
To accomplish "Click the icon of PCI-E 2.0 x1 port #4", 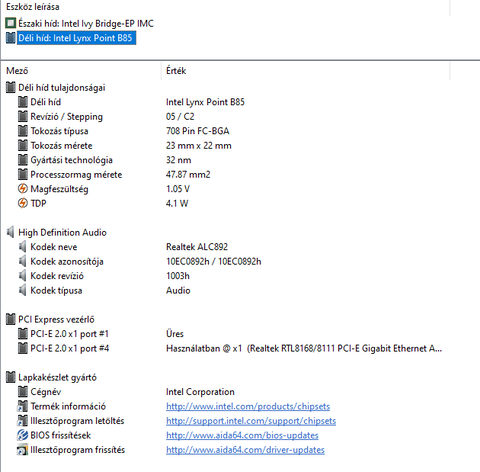I will 23,348.
